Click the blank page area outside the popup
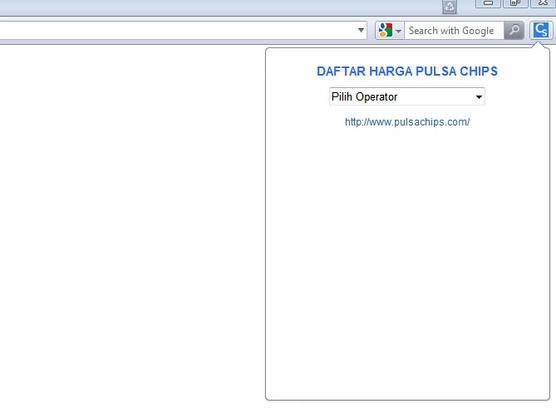 click(131, 223)
